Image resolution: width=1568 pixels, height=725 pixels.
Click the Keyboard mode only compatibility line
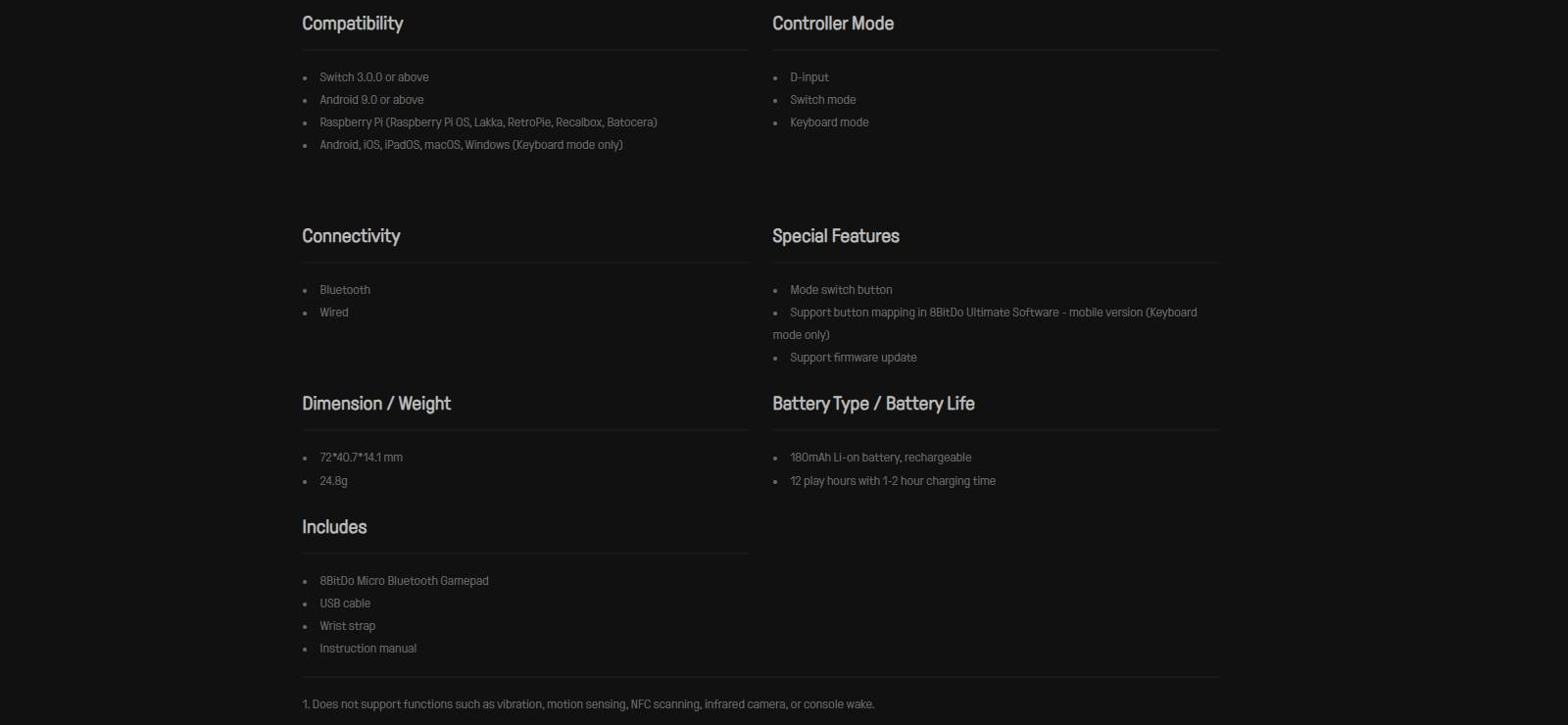471,145
